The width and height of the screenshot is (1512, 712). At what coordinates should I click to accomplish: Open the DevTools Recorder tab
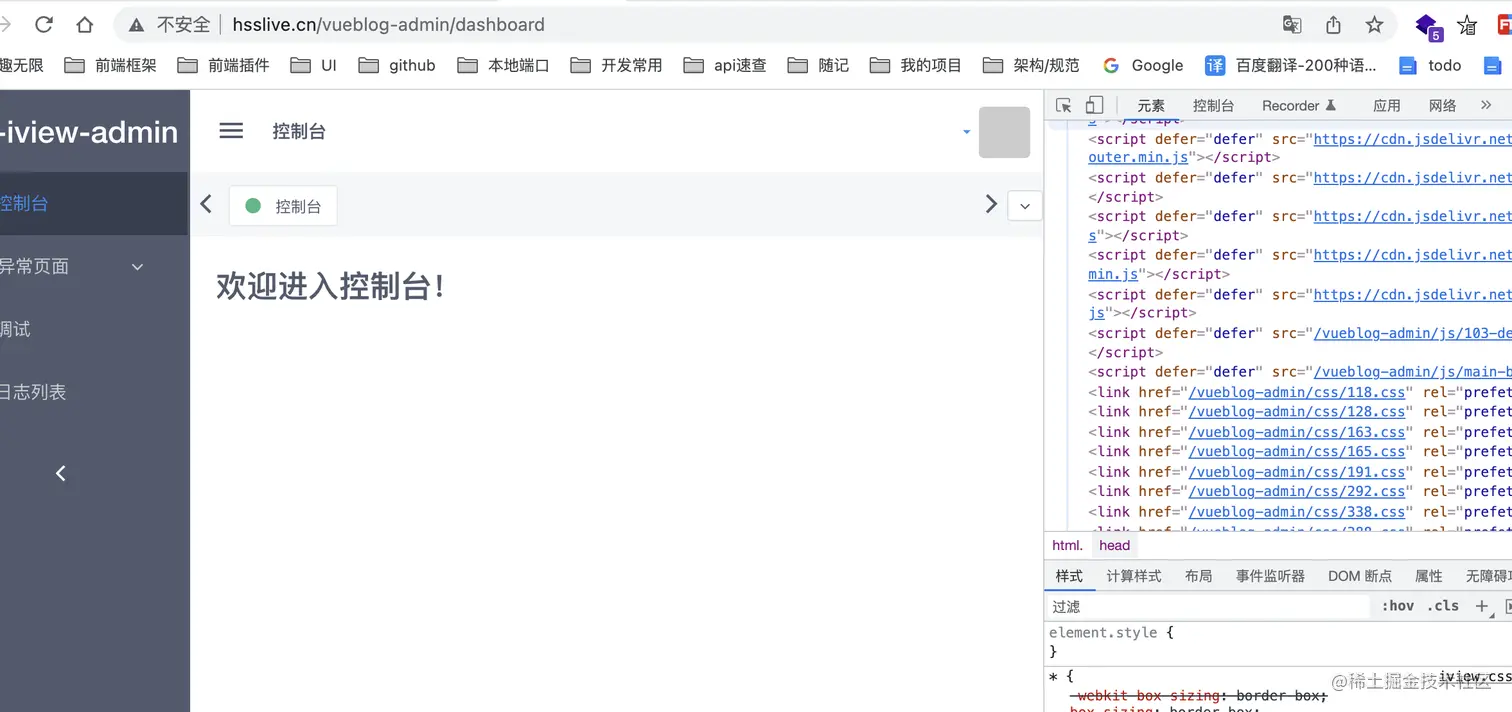click(1298, 105)
